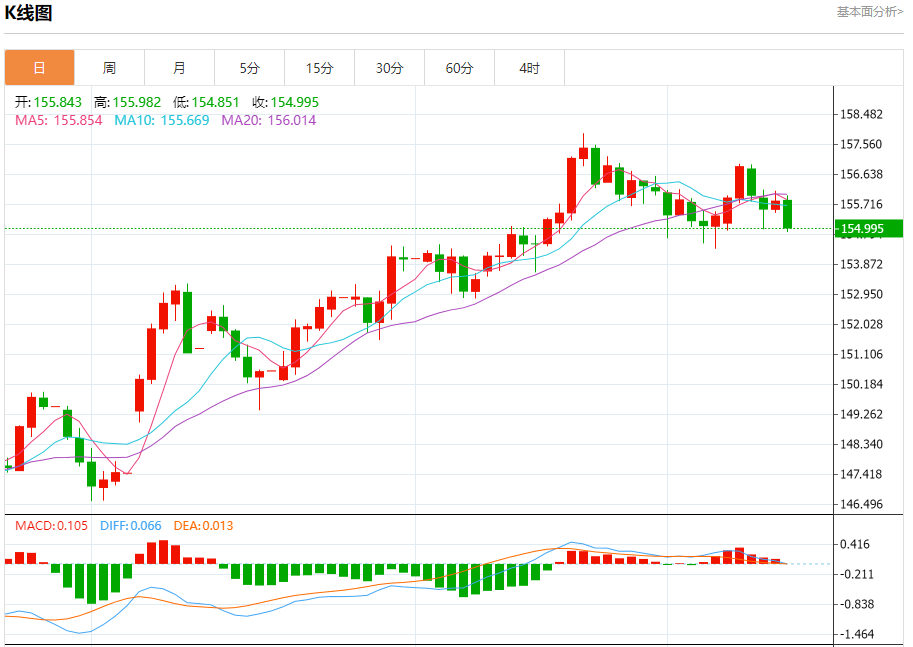The height and width of the screenshot is (647, 913).
Task: Click the K线图 title heading
Action: tap(29, 13)
